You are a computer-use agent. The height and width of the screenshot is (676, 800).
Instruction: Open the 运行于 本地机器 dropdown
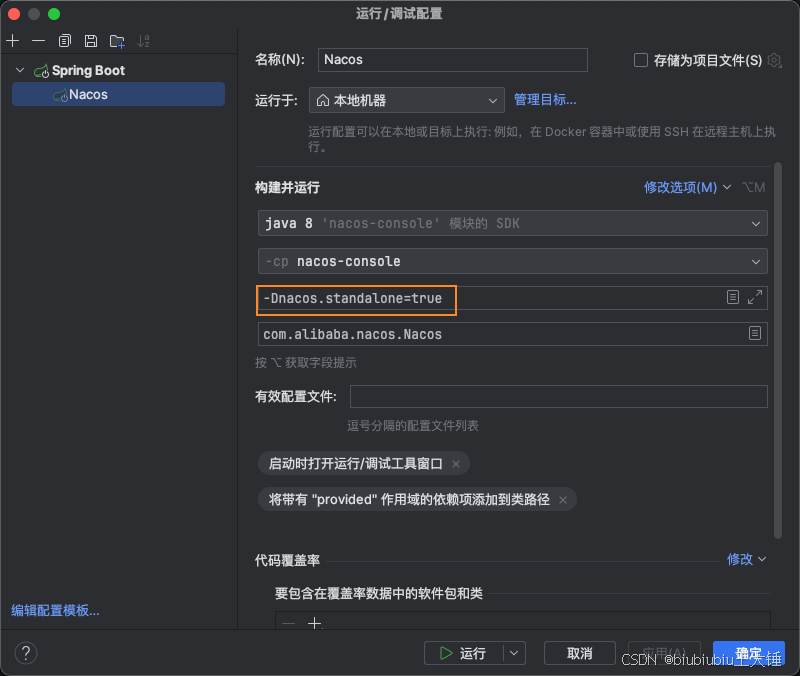coord(407,100)
